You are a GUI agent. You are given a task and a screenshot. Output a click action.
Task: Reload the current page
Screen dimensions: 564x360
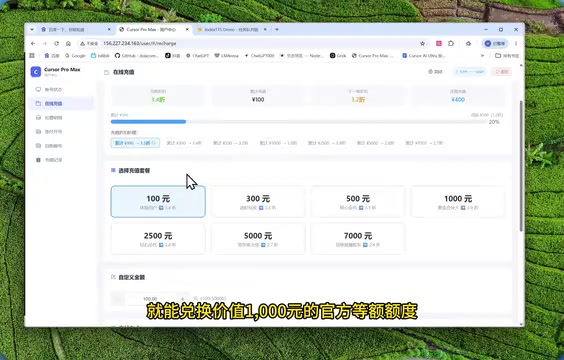(x=56, y=44)
